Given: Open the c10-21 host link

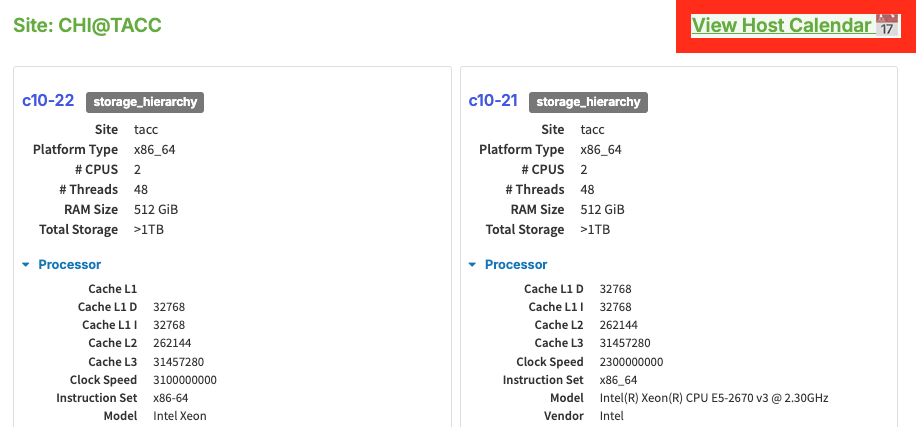Looking at the screenshot, I should coord(493,101).
